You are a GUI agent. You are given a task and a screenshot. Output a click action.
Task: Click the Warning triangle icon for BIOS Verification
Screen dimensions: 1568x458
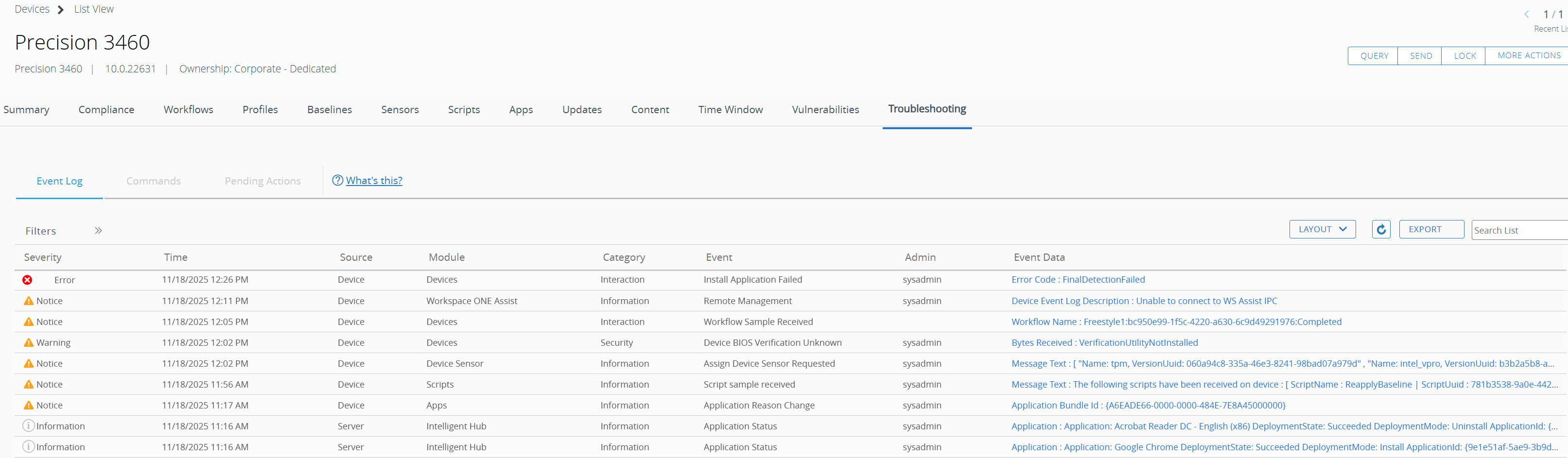[x=29, y=342]
